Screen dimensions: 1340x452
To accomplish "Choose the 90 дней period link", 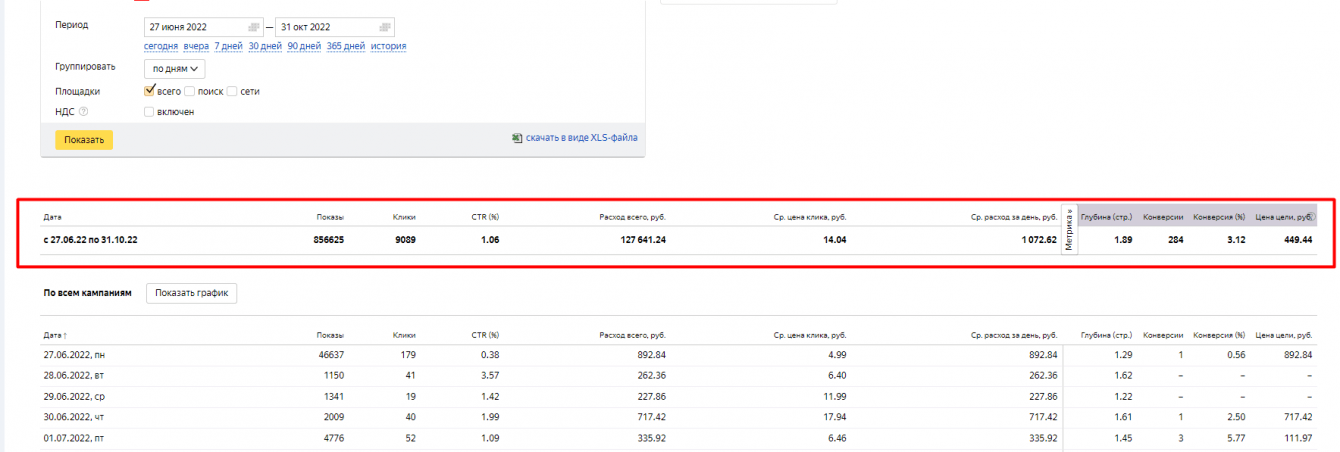I will [304, 46].
